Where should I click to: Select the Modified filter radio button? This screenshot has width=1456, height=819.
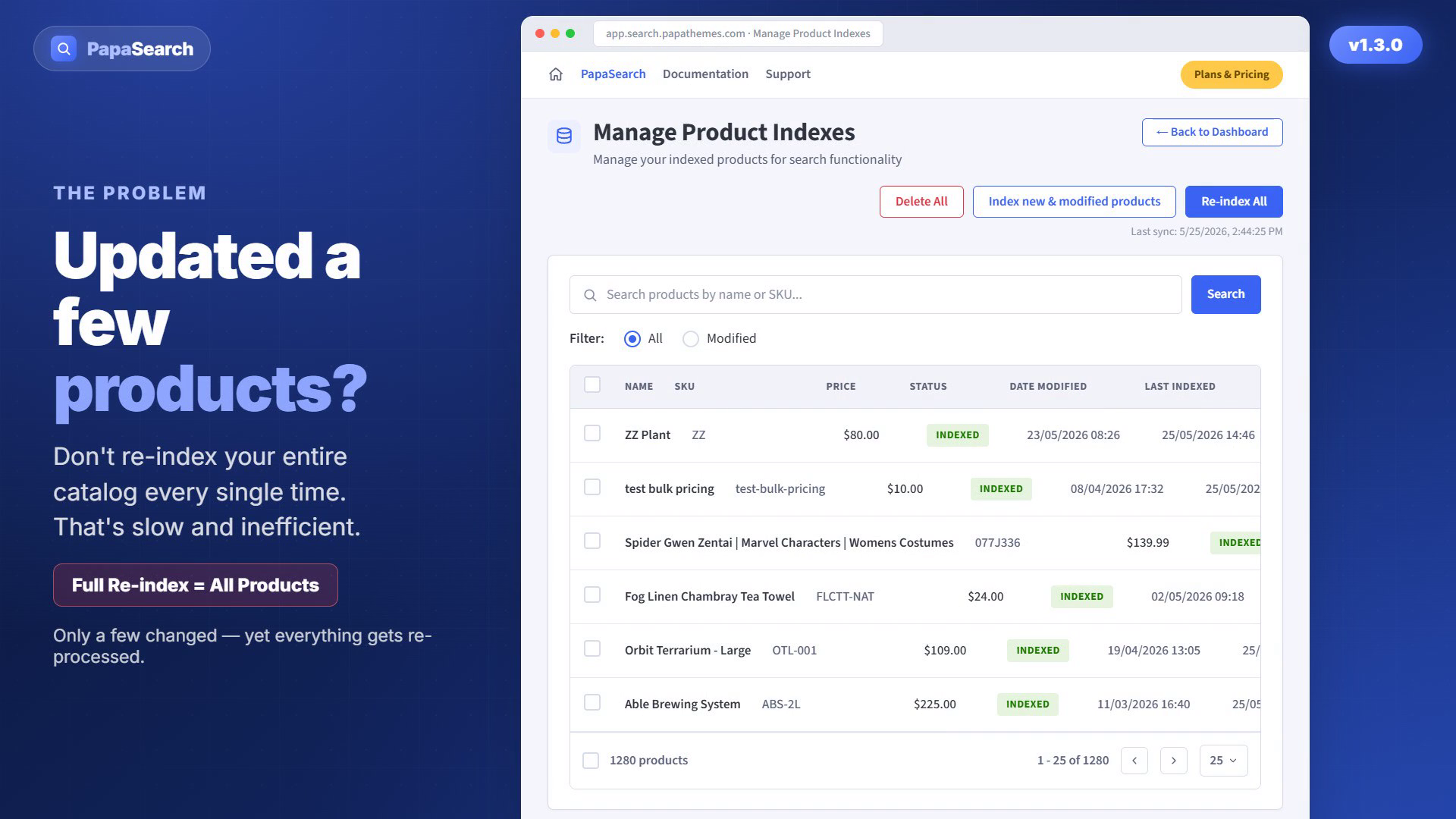(x=691, y=339)
